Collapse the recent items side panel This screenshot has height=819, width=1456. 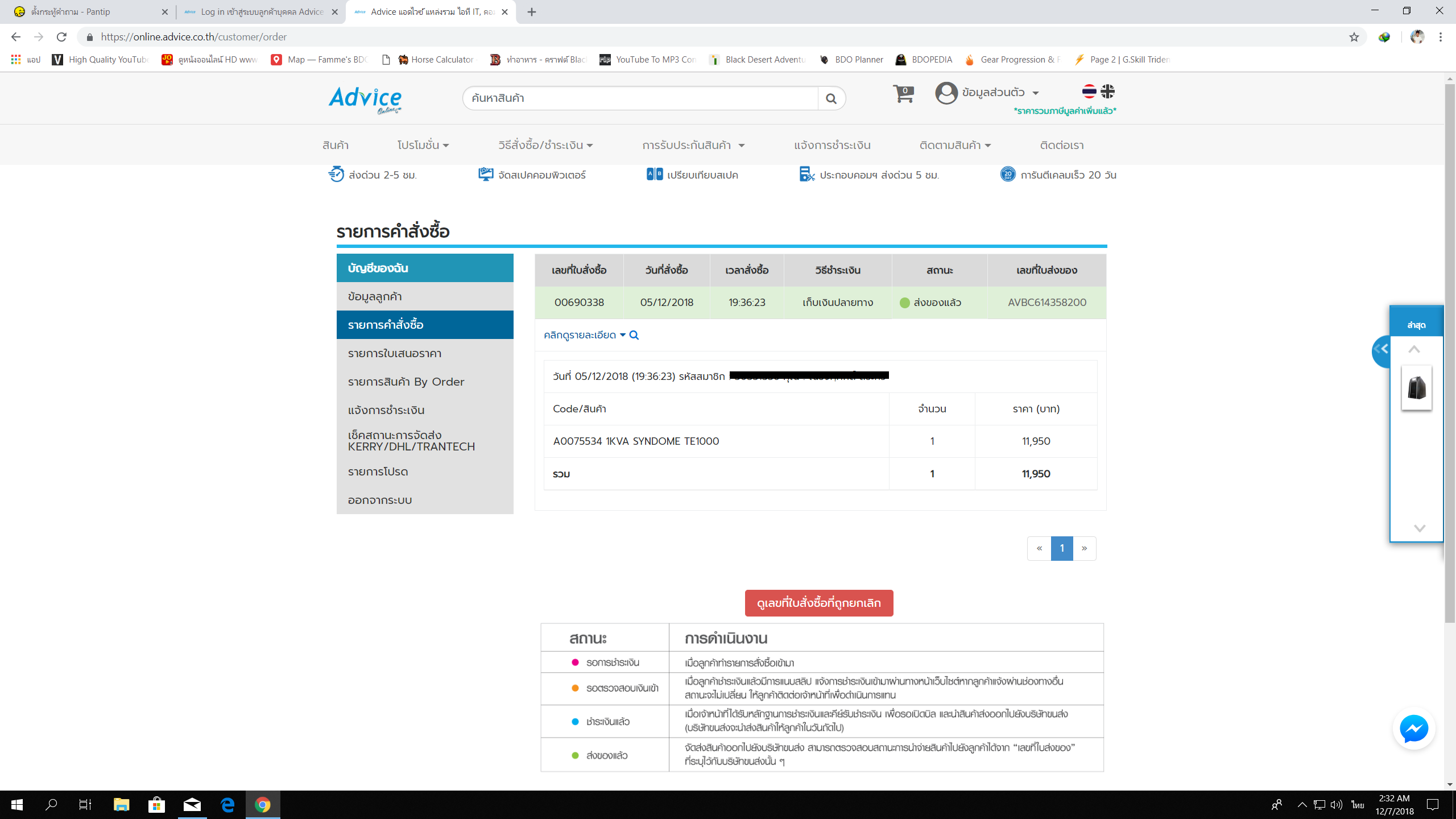(x=1381, y=350)
